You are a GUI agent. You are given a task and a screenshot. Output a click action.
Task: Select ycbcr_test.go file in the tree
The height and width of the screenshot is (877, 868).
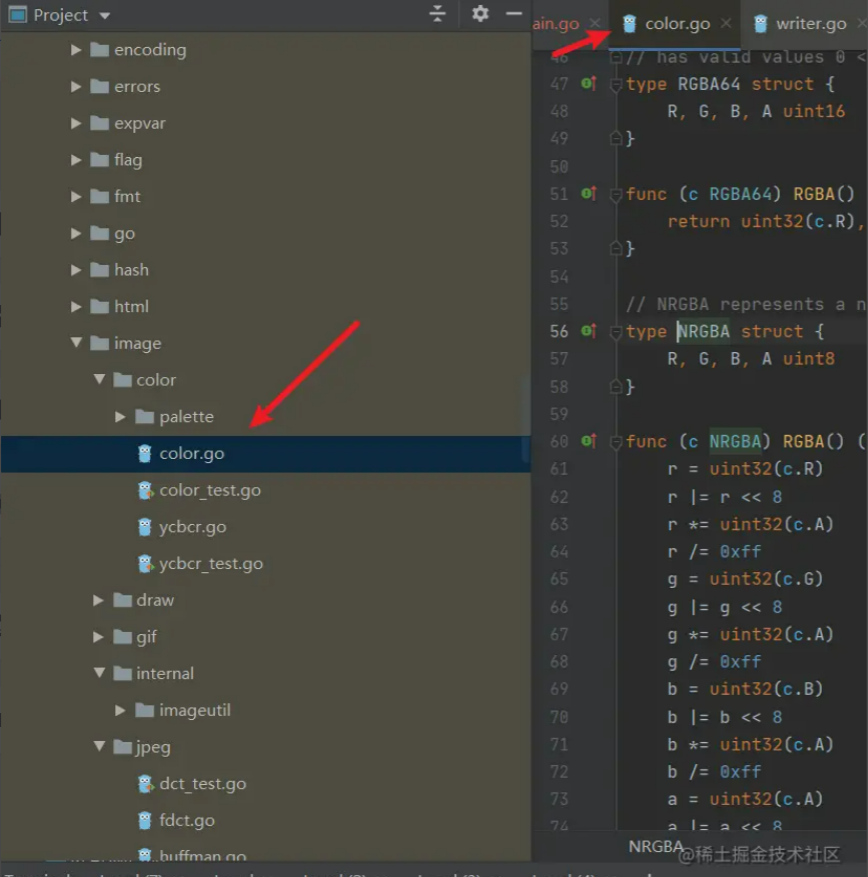(266, 564)
